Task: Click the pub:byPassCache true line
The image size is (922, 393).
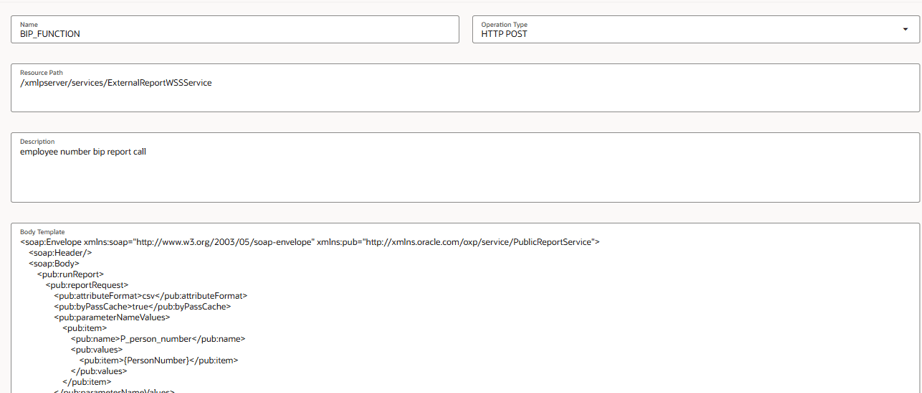Action: 142,307
